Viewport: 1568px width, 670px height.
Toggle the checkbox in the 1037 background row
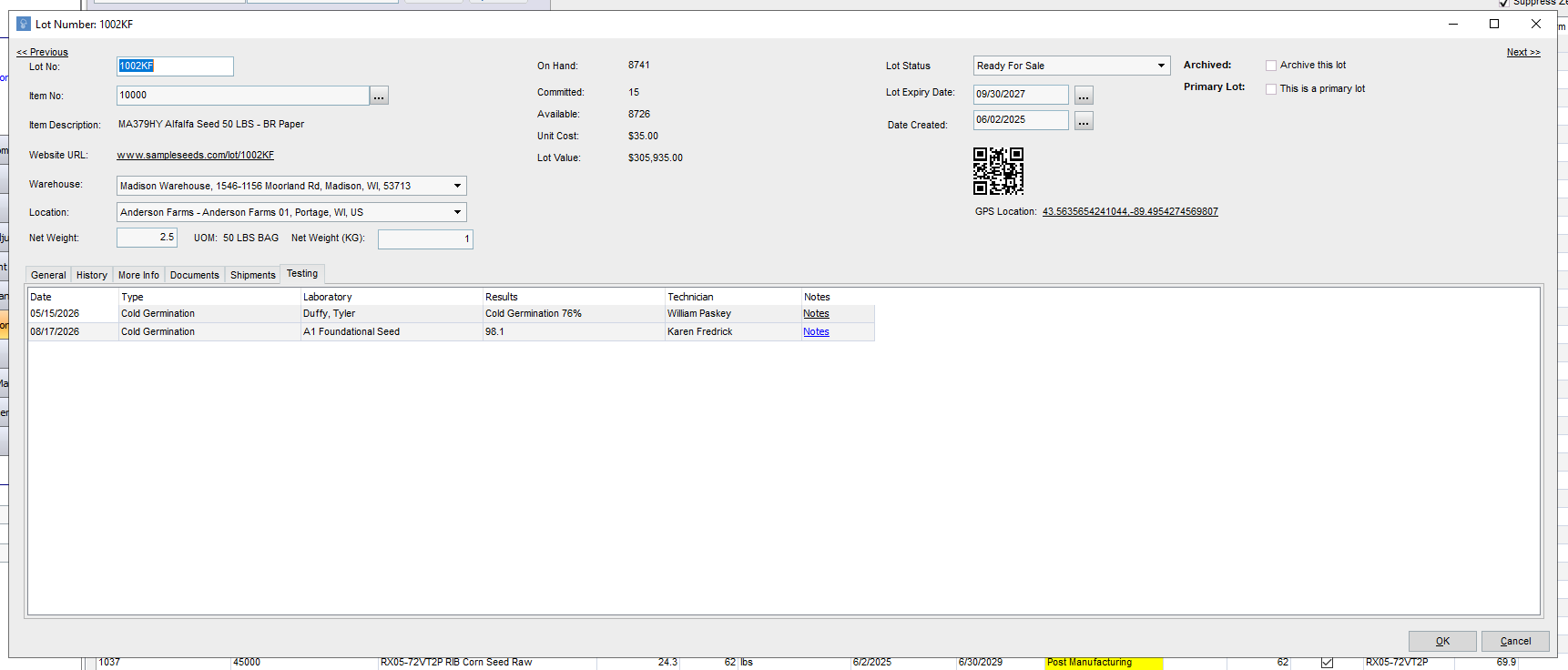pyautogui.click(x=1327, y=663)
